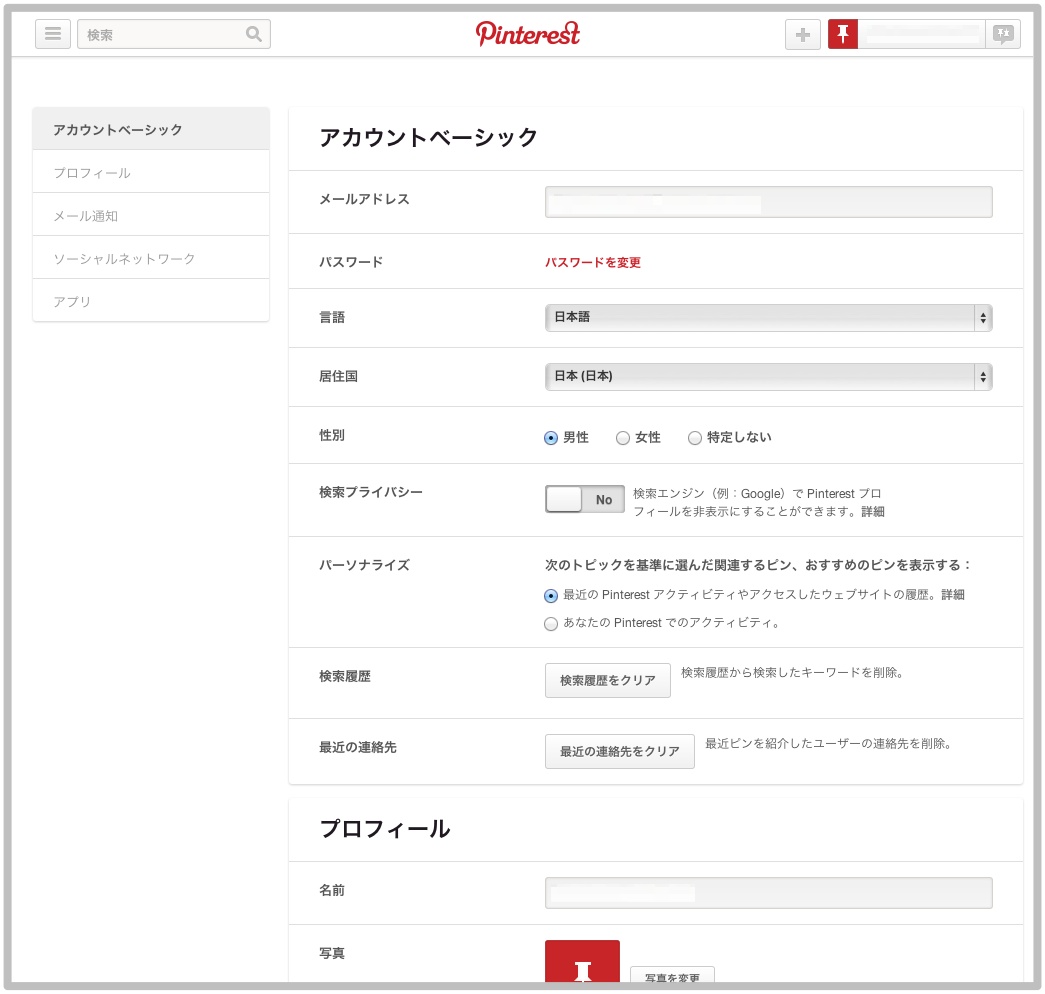Open アカウントベーシック sidebar section
The width and height of the screenshot is (1045, 994).
(x=151, y=129)
